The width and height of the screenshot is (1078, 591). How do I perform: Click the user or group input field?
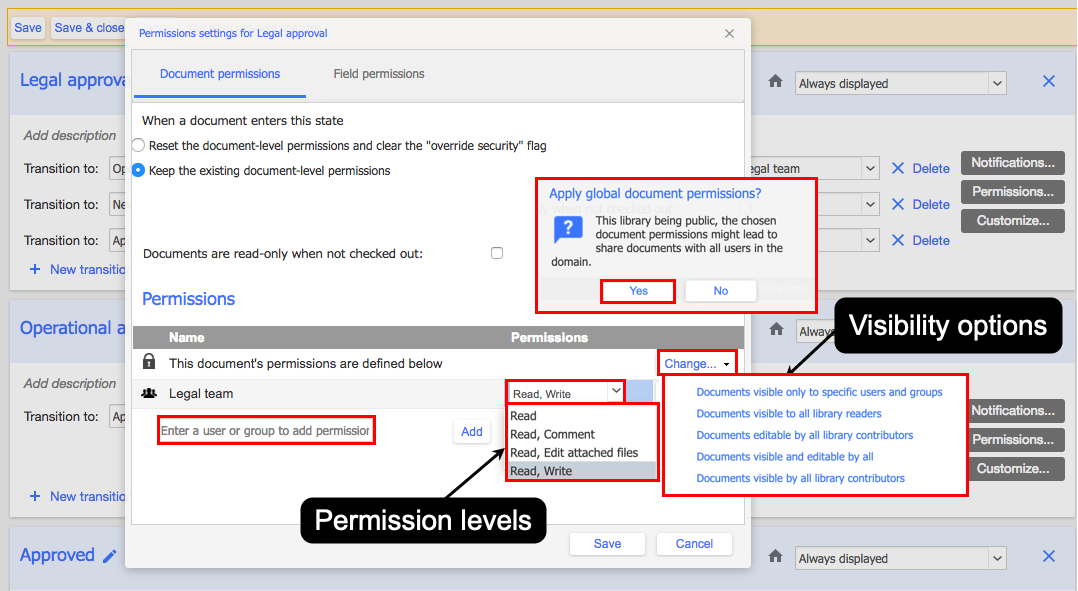(x=265, y=431)
